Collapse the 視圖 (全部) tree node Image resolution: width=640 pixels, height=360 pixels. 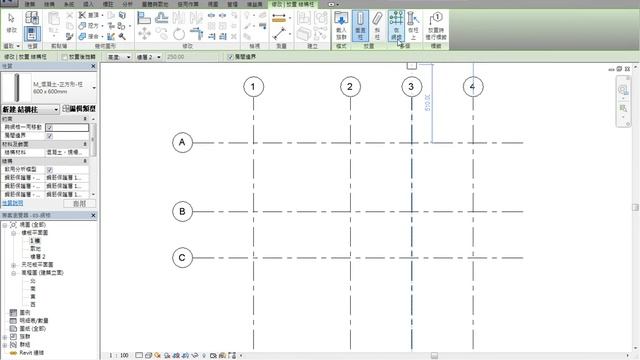[x=5, y=225]
